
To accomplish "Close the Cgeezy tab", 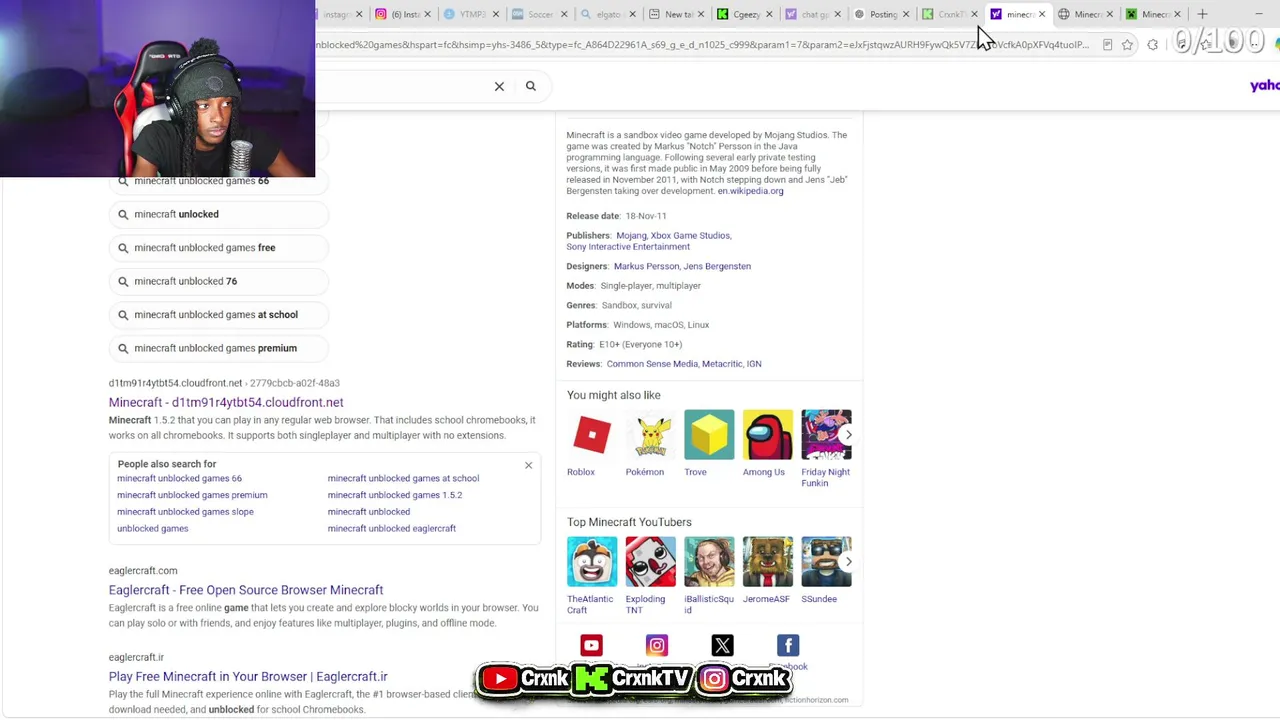I will point(769,14).
